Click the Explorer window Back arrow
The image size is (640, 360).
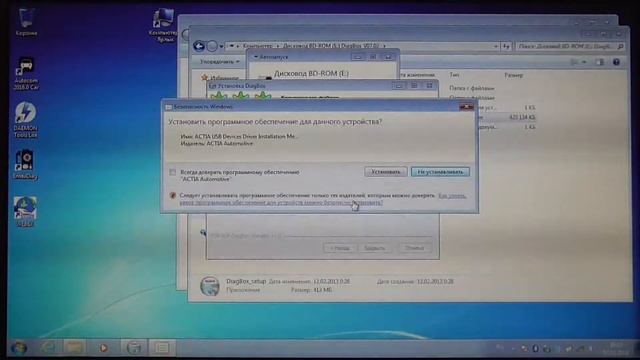[x=199, y=46]
